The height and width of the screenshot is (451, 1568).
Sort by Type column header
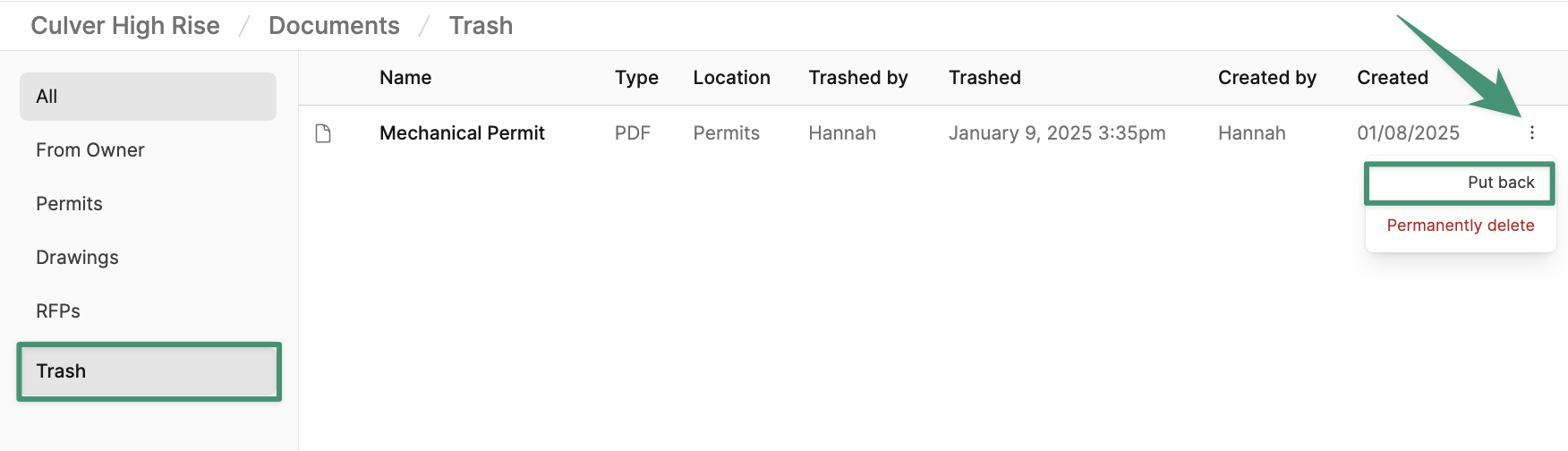pyautogui.click(x=636, y=78)
